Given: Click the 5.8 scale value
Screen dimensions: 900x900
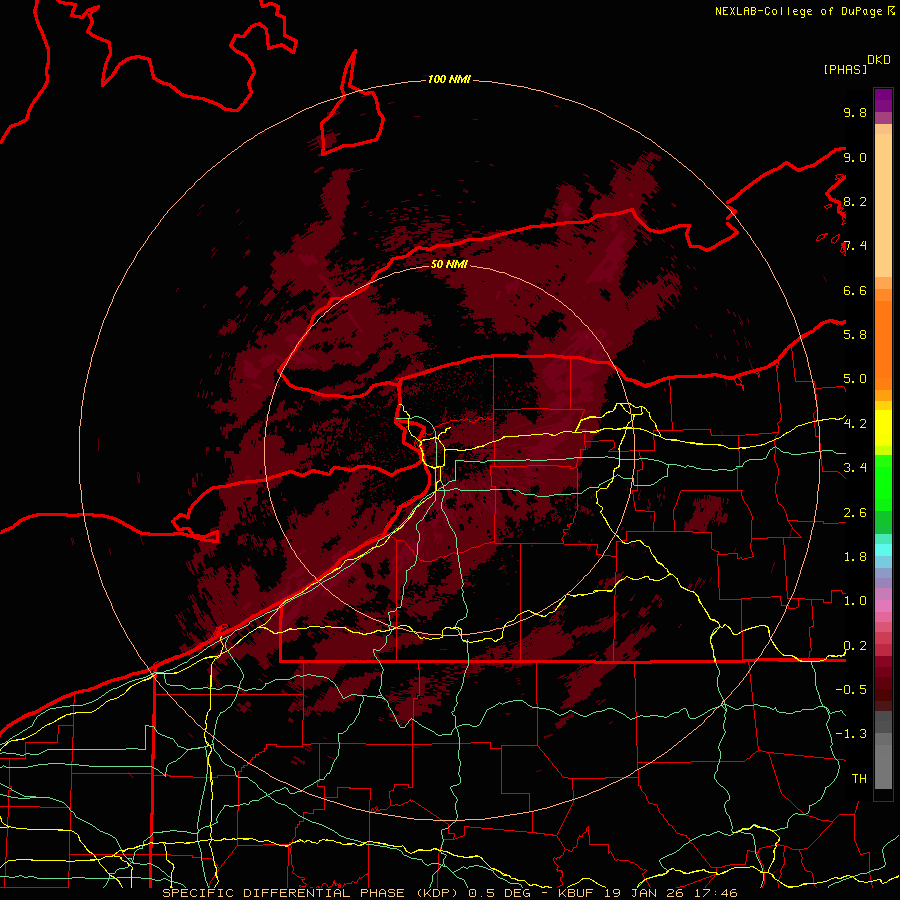Looking at the screenshot, I should pos(855,334).
